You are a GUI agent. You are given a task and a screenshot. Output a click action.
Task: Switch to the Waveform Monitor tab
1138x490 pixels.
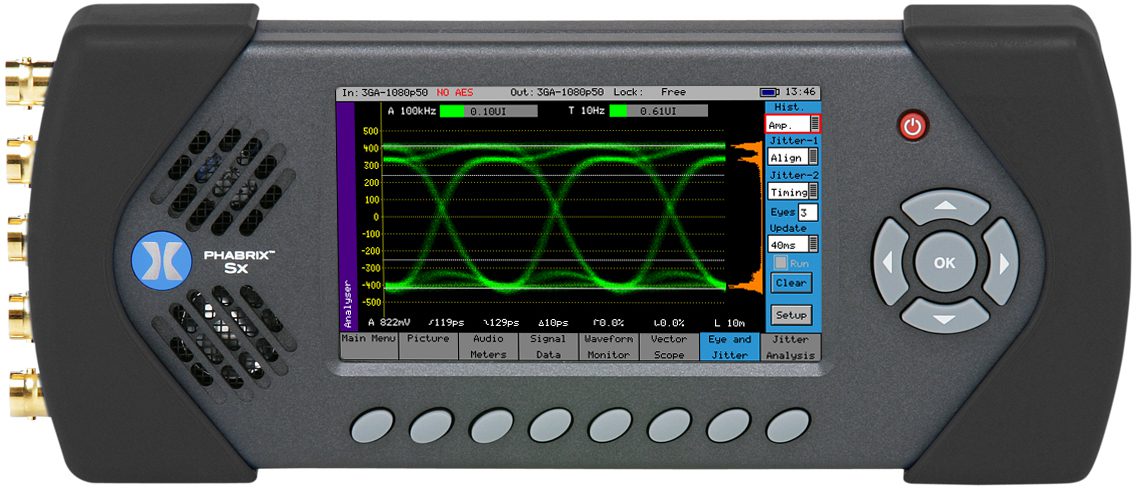(608, 347)
